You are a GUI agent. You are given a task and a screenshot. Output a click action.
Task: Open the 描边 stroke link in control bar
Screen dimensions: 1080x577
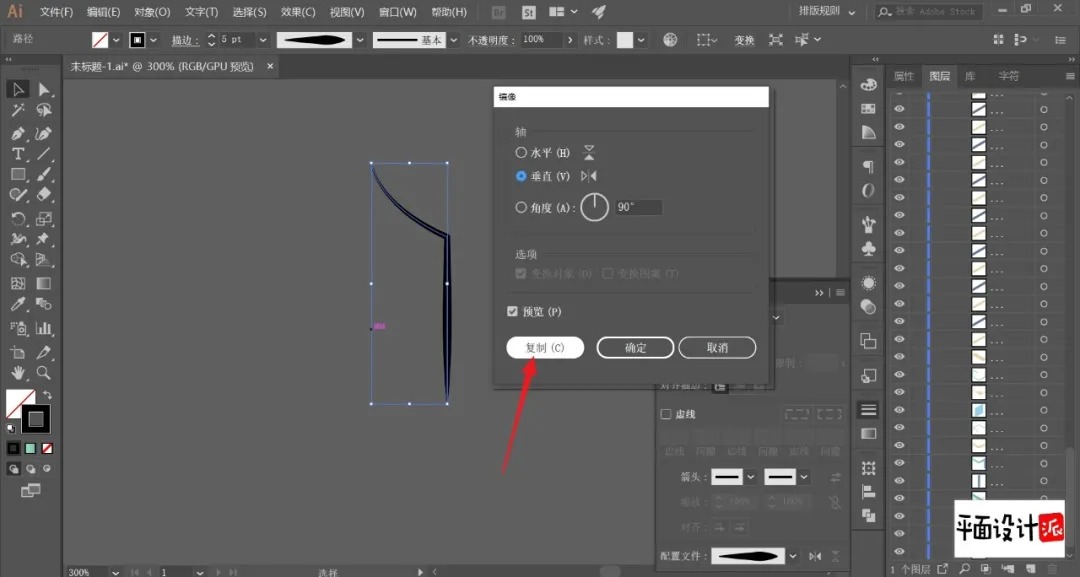tap(185, 41)
